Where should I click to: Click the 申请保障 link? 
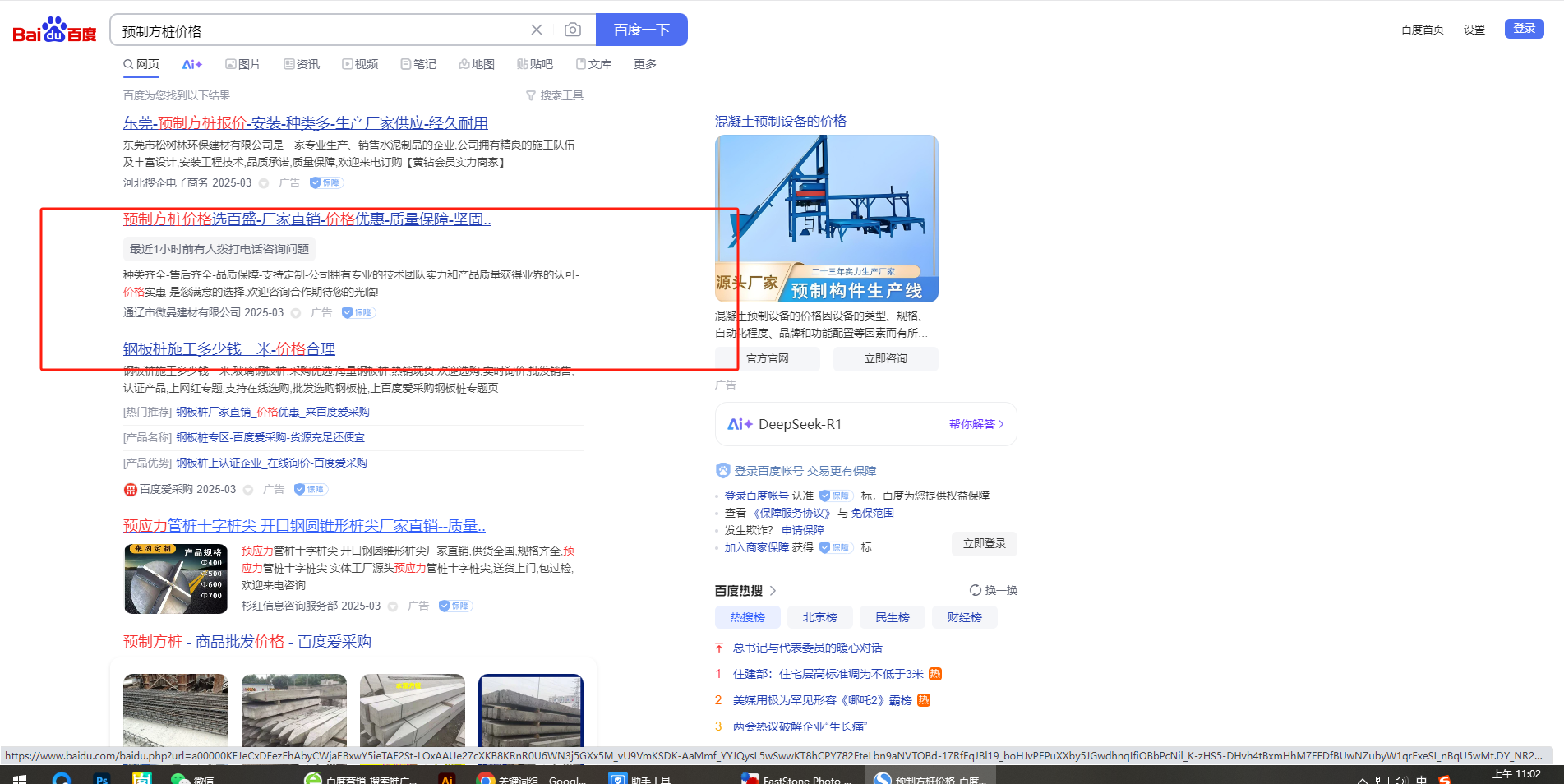(803, 530)
